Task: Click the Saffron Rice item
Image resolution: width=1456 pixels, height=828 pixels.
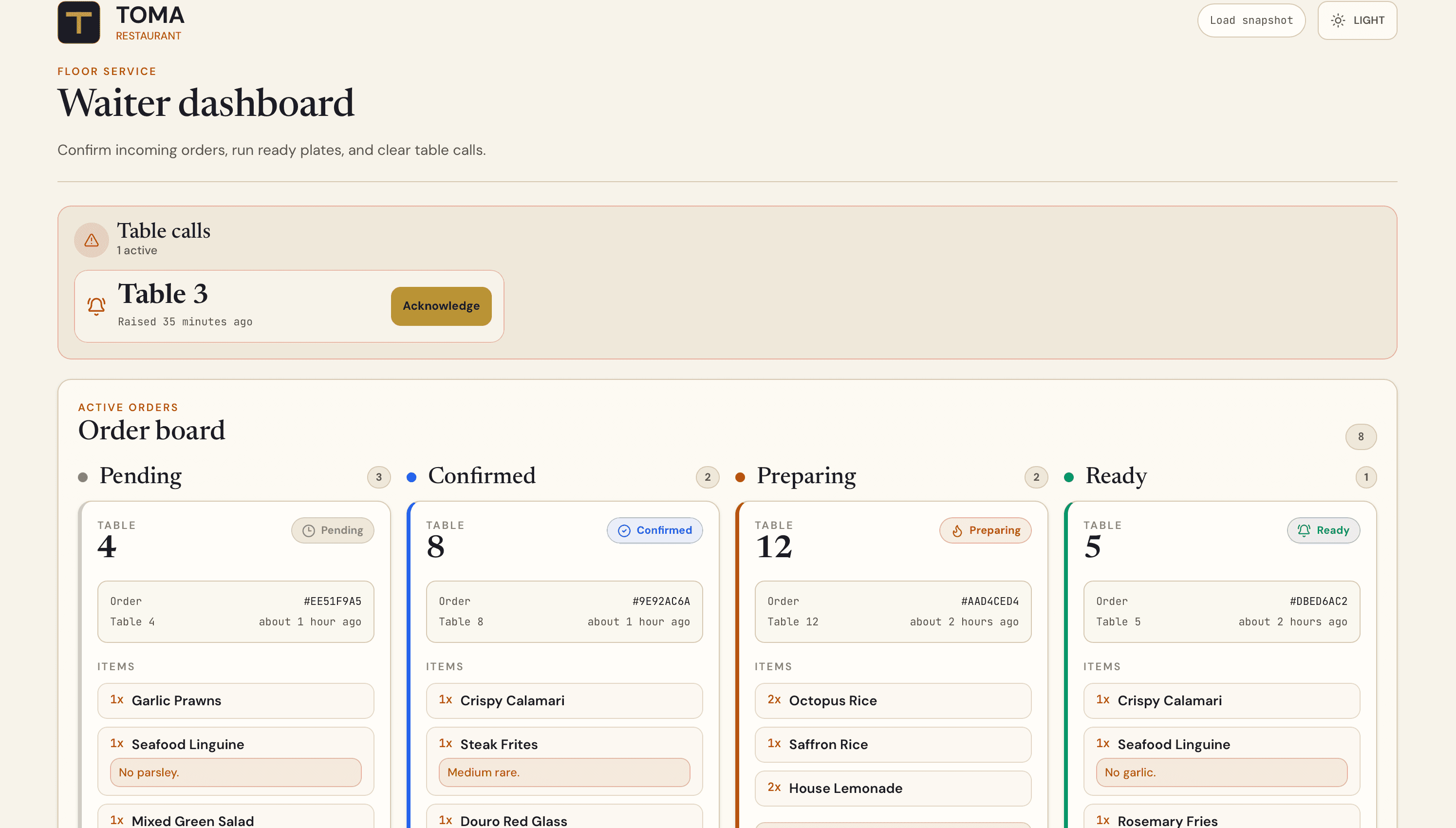Action: pyautogui.click(x=893, y=744)
